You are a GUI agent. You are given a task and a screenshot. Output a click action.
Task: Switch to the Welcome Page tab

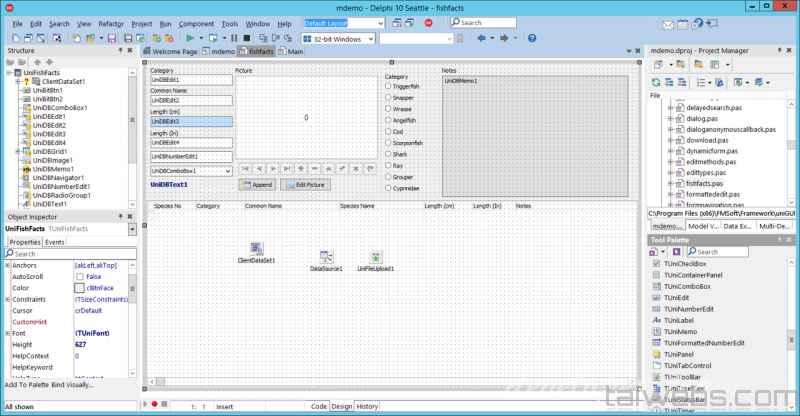click(x=175, y=50)
